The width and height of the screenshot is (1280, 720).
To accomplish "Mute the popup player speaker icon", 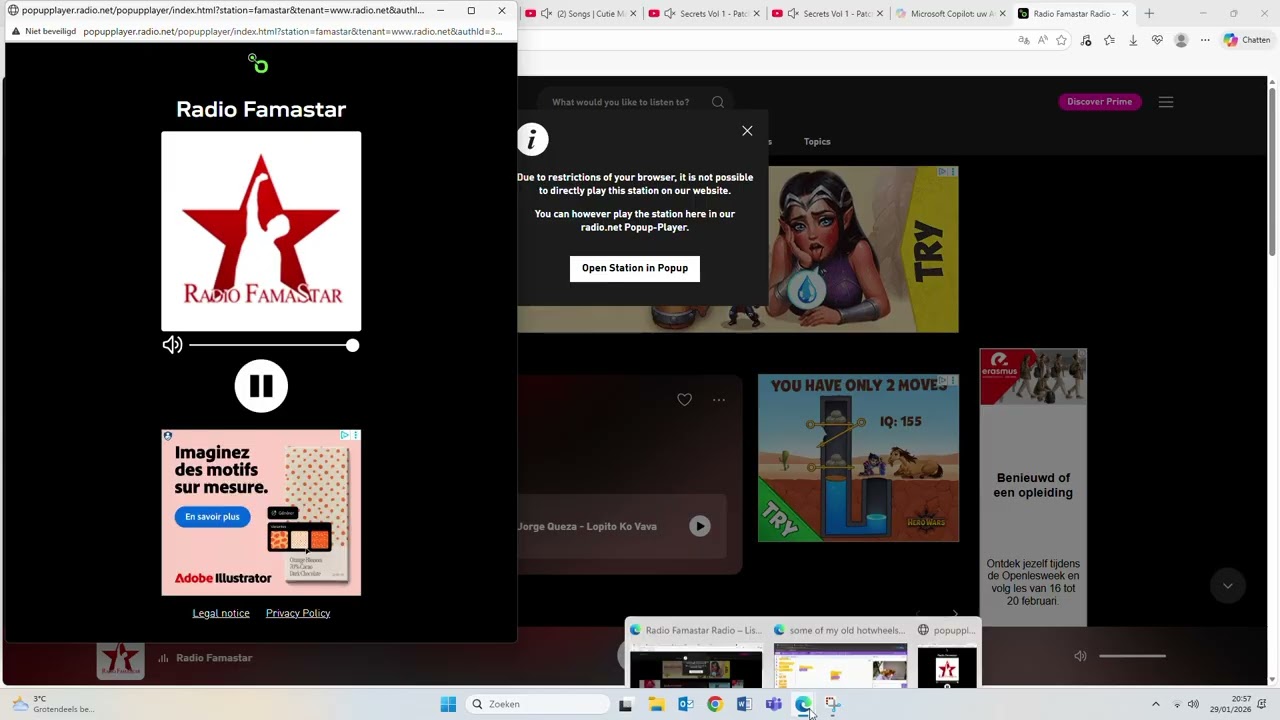I will click(173, 345).
